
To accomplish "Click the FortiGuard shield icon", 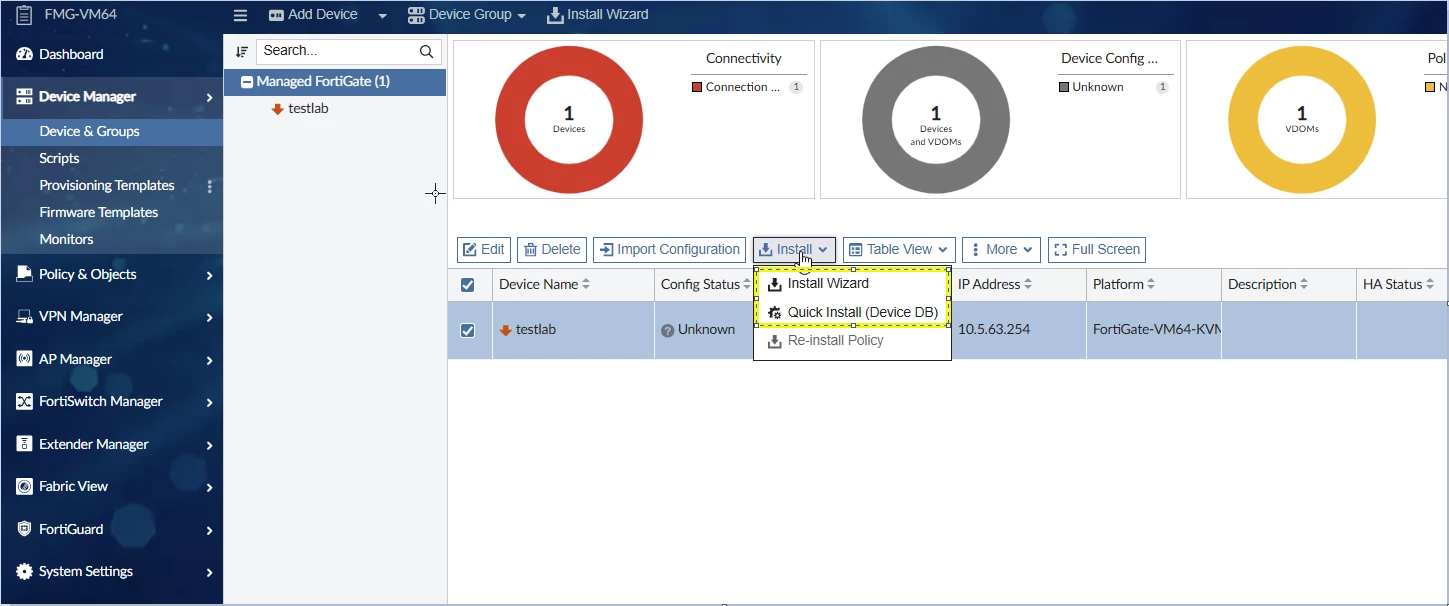I will (24, 529).
